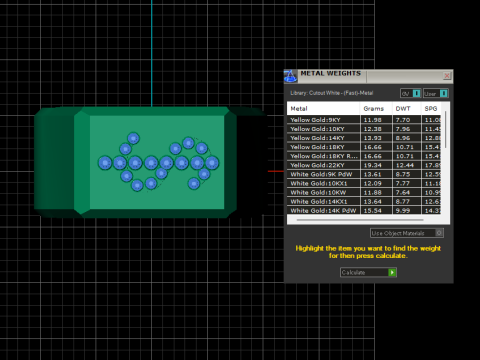Click the horizontal scrollbar under the metal table
The image size is (480, 360).
pyautogui.click(x=360, y=220)
